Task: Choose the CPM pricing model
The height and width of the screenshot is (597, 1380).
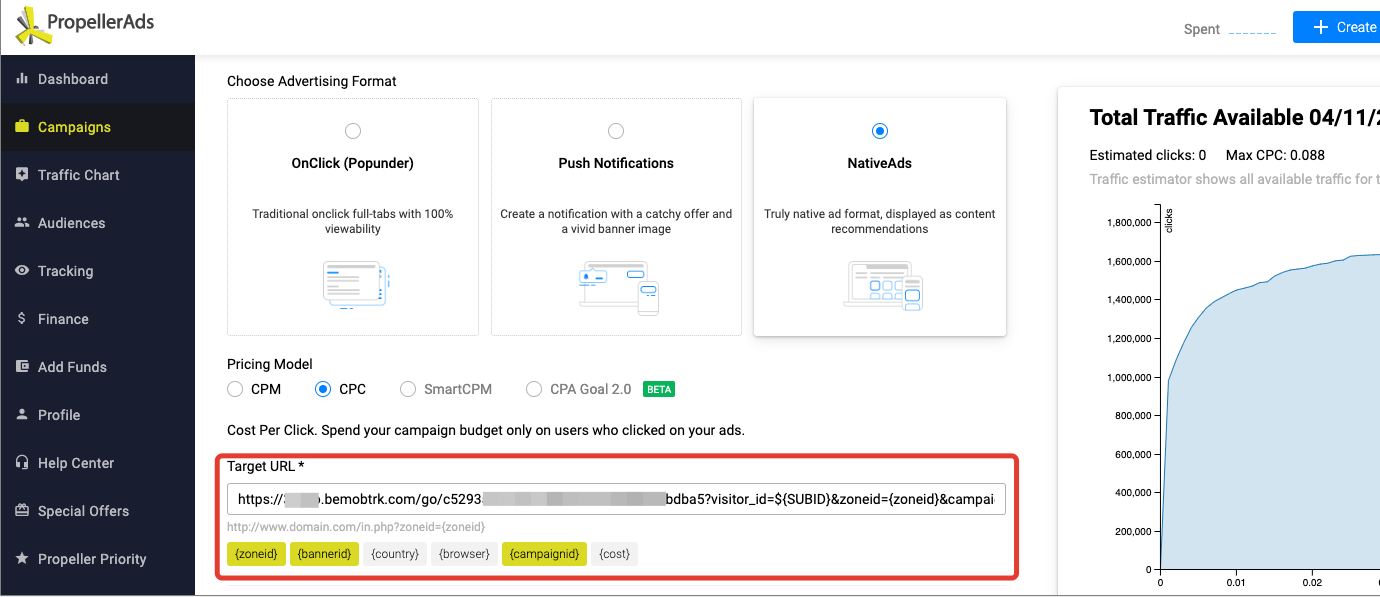Action: [x=236, y=389]
